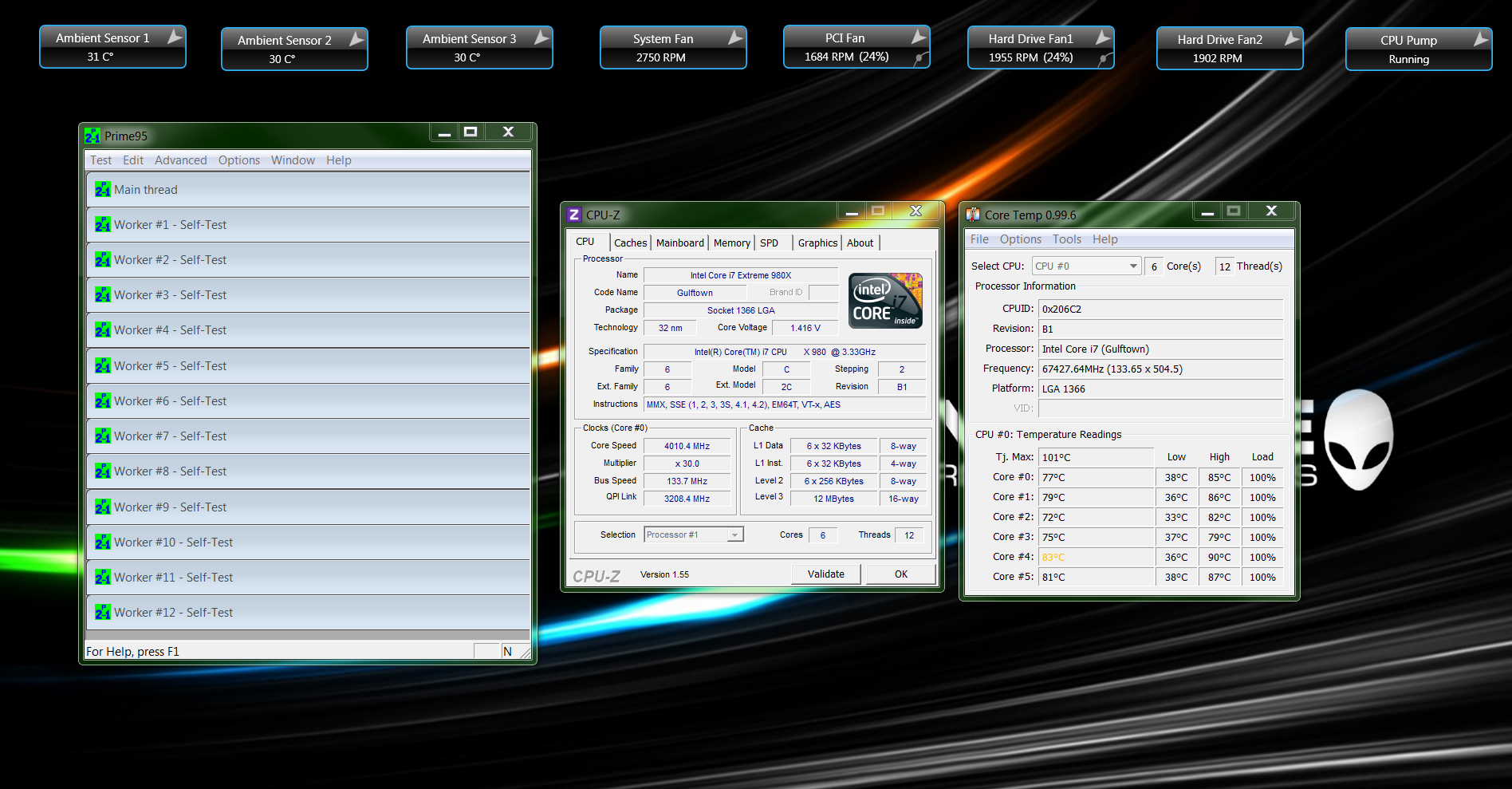The image size is (1512, 789).
Task: Click the arrow icon on Hard Drive Fan1 widget
Action: pos(1103,37)
